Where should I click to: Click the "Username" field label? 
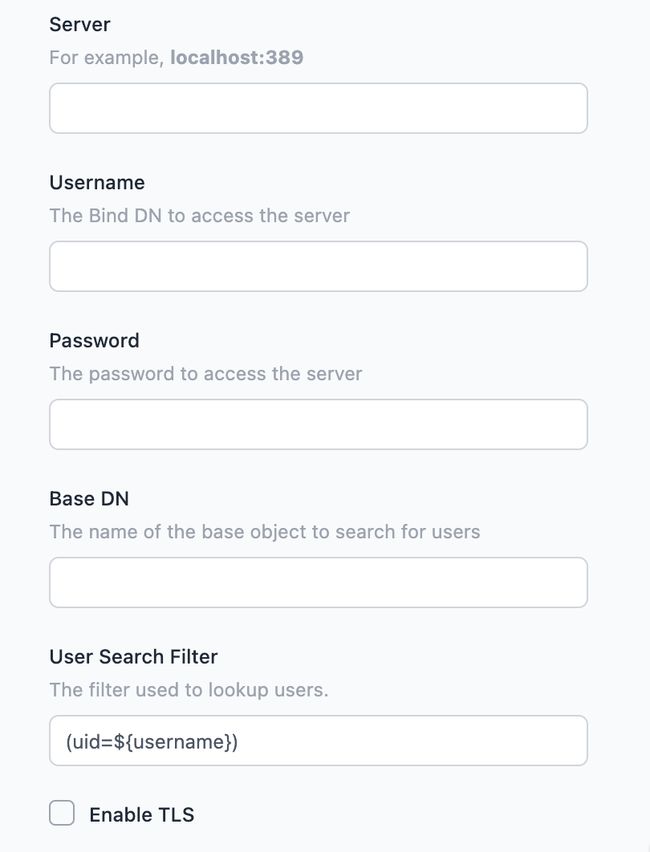97,182
